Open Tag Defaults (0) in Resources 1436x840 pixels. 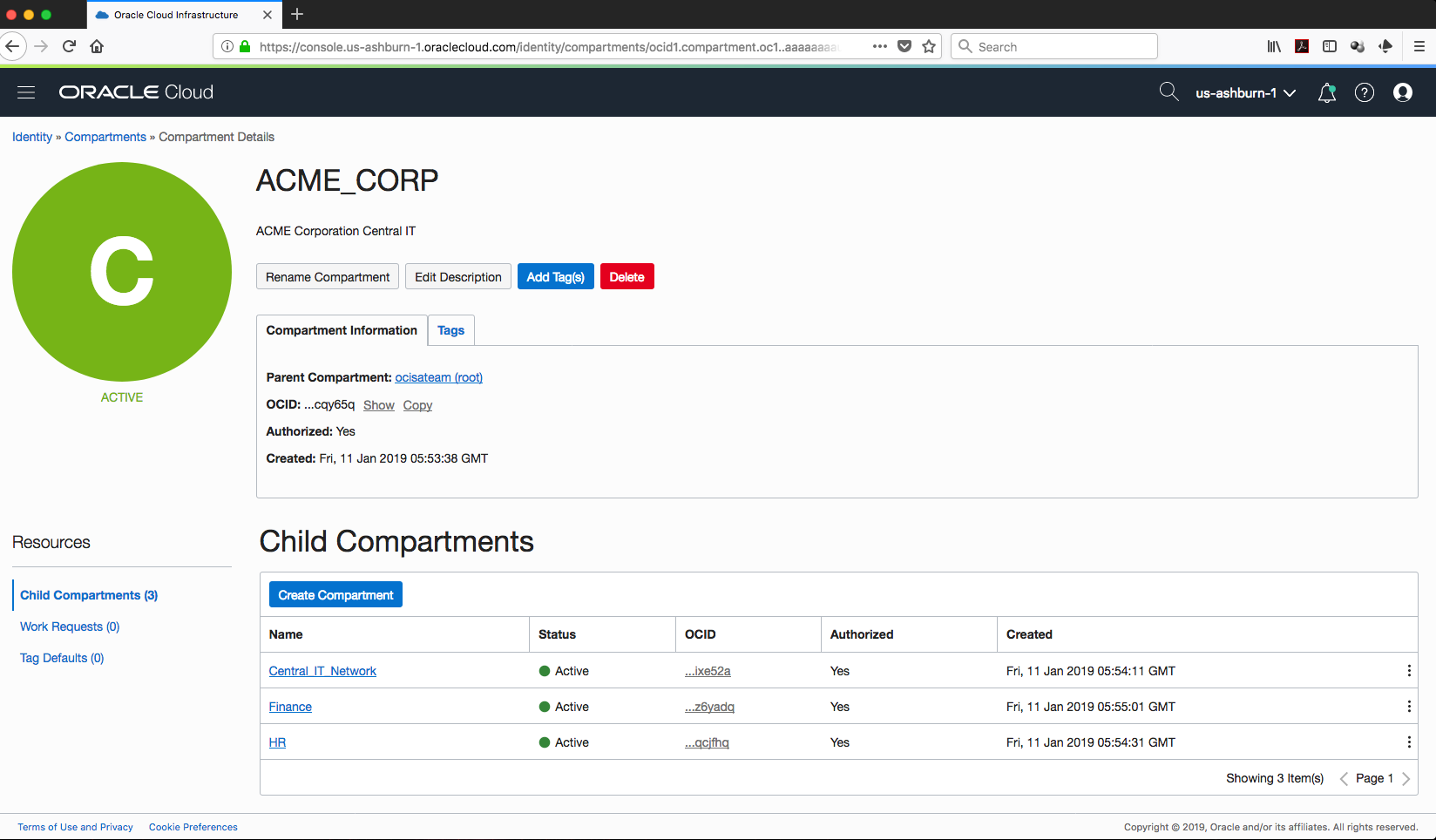62,658
